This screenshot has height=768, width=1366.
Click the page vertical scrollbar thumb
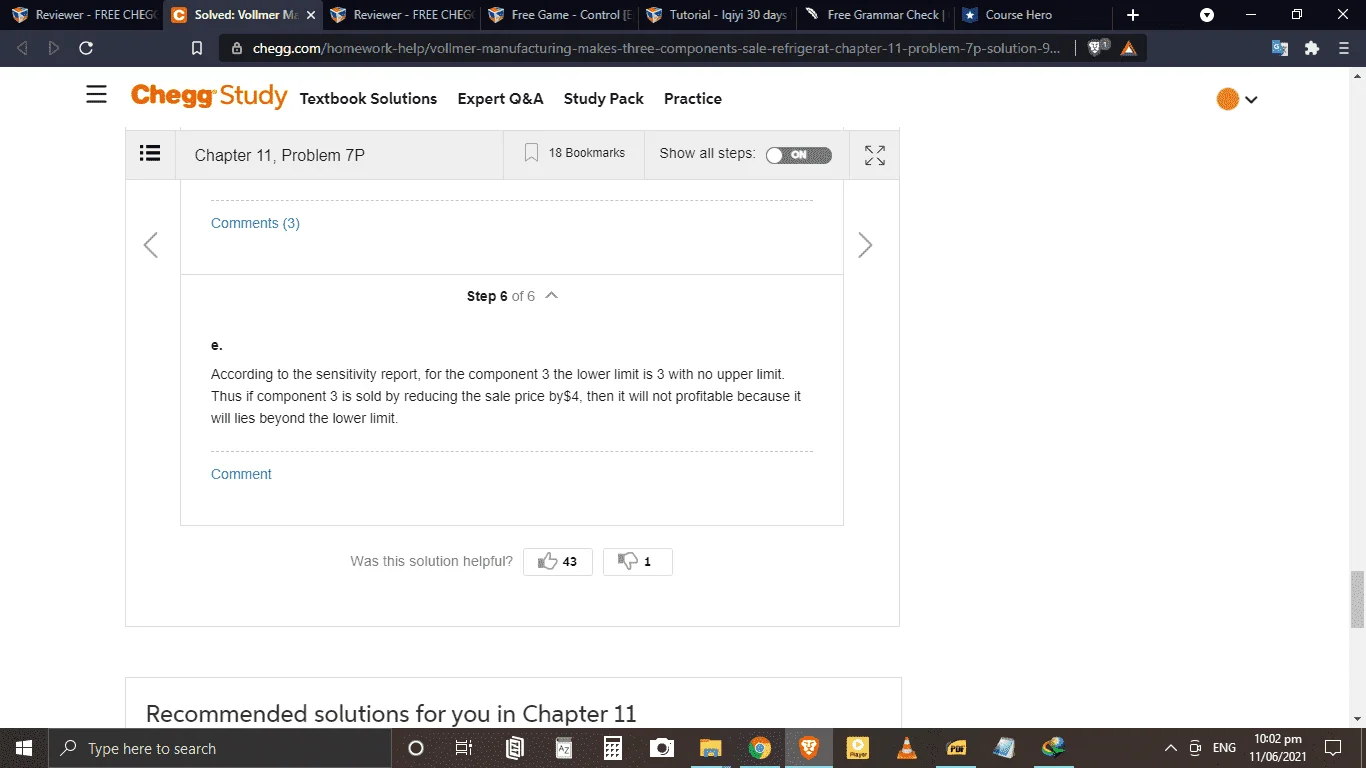[x=1357, y=599]
